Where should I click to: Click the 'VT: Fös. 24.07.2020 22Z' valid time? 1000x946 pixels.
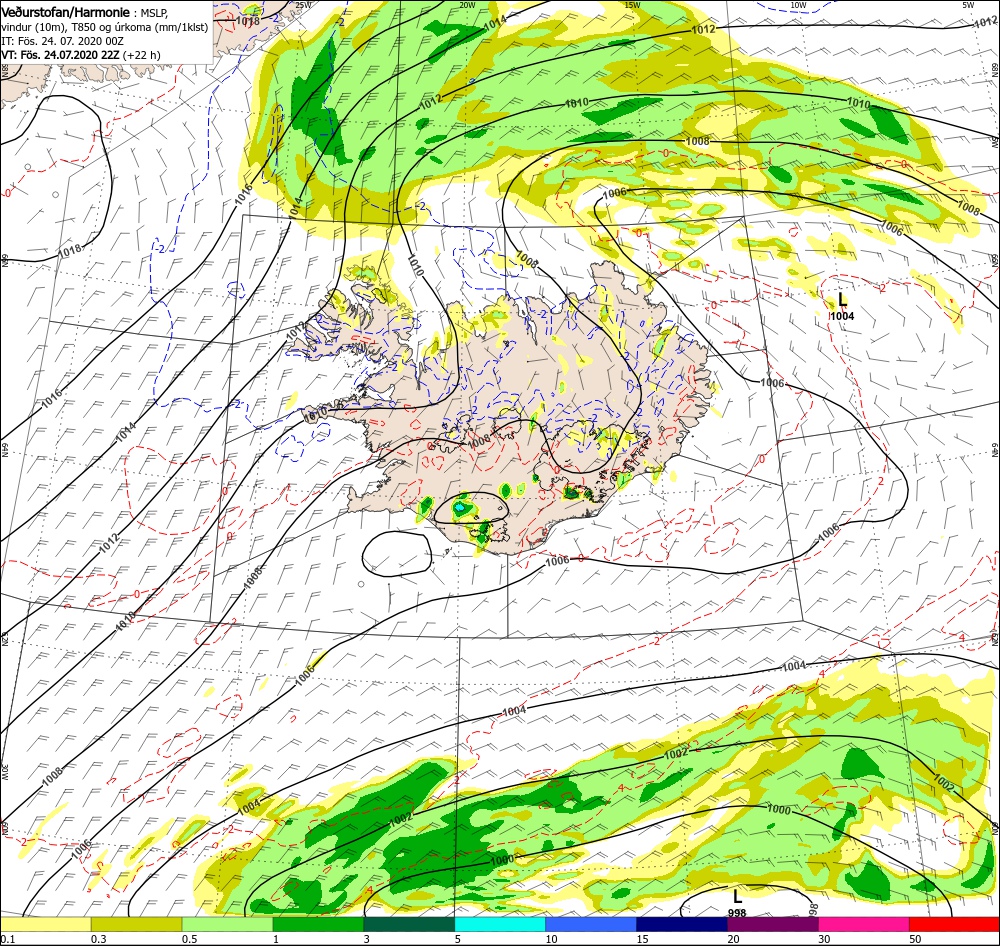coord(60,55)
